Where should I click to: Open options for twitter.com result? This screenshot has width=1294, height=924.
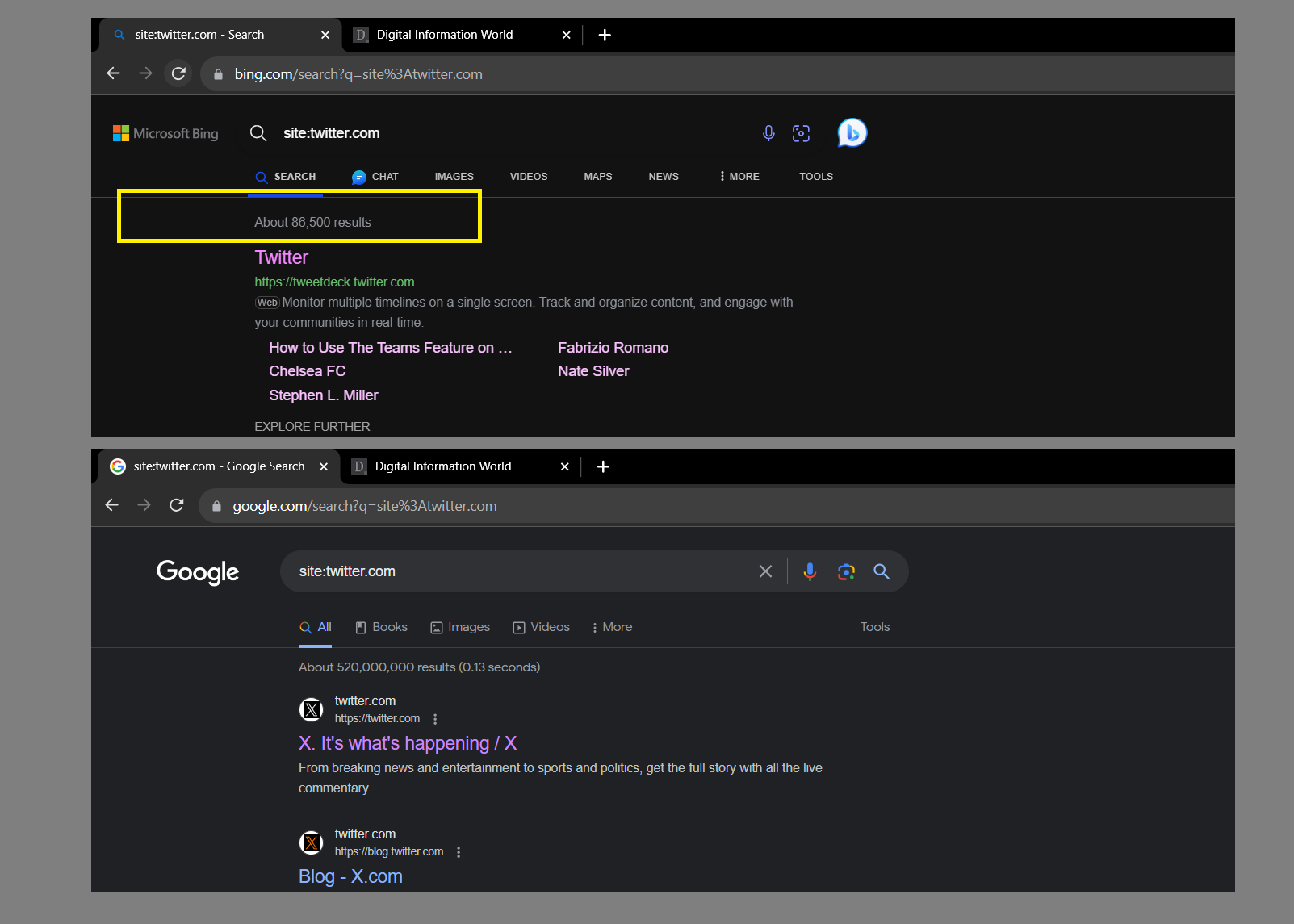[435, 719]
